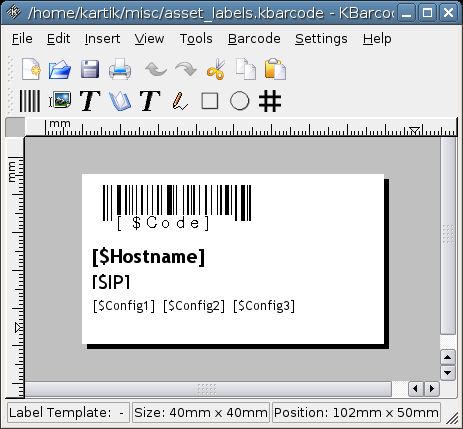Click the vertical scrollbar down arrow
The image size is (463, 429).
tap(448, 373)
